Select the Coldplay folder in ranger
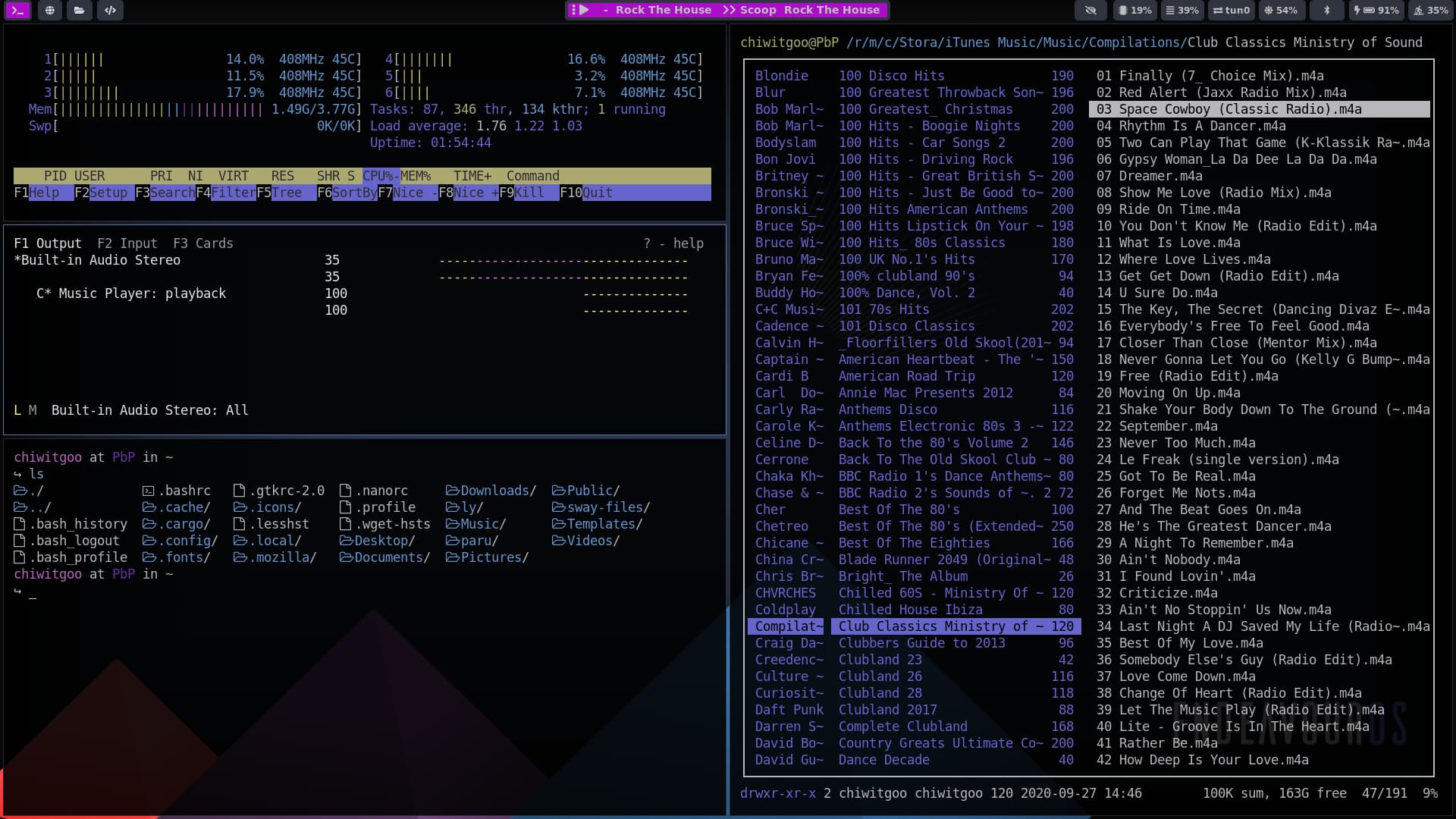 [x=786, y=610]
